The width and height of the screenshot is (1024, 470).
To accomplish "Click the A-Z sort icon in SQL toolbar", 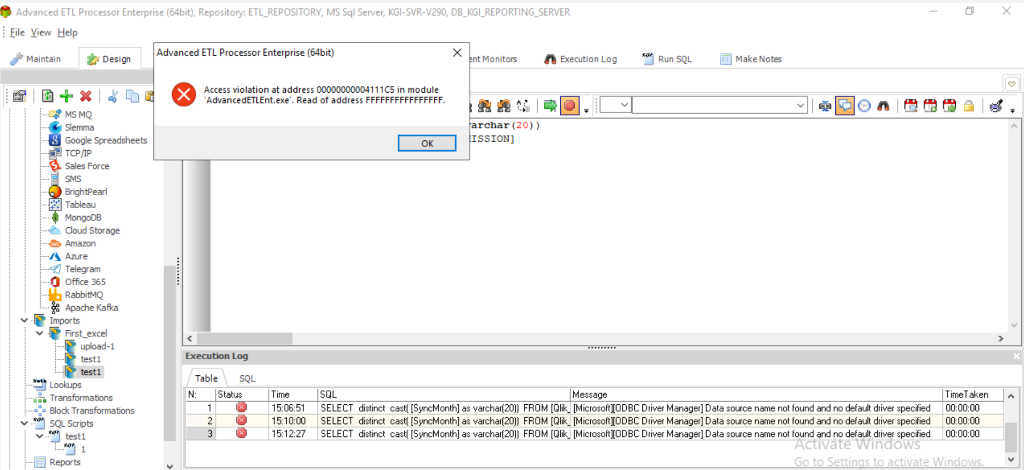I will (523, 106).
